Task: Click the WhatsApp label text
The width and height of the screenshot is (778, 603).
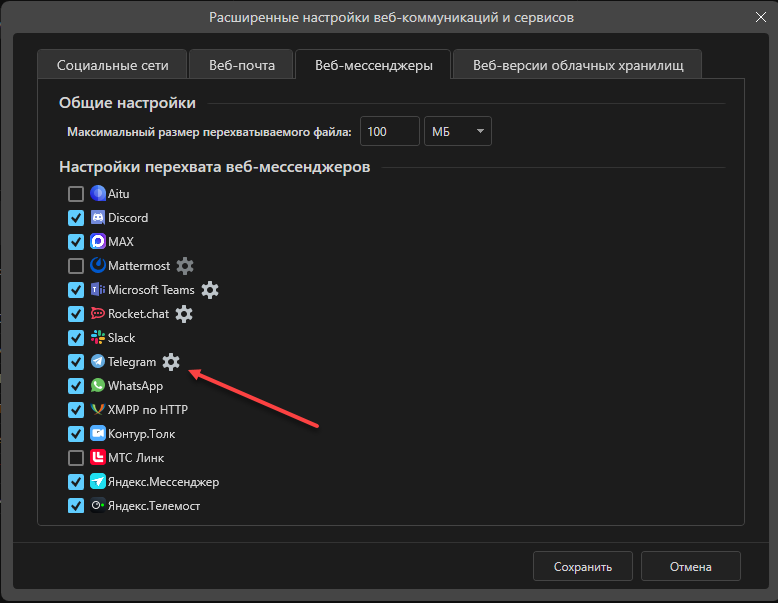Action: pos(135,386)
